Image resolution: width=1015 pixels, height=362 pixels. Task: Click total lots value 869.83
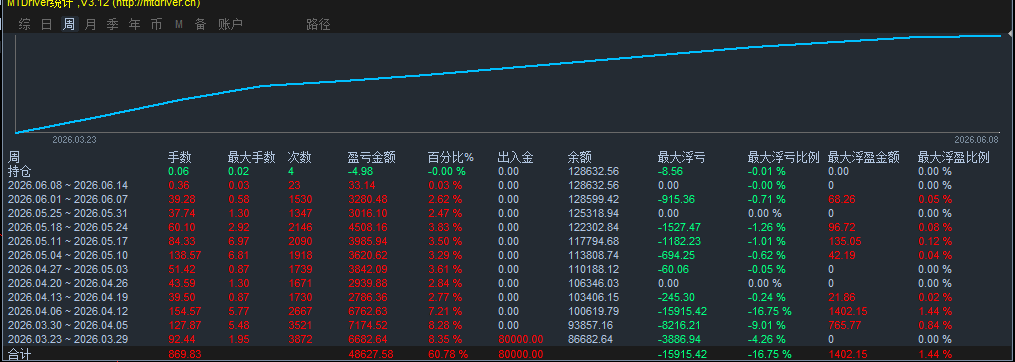pyautogui.click(x=184, y=354)
